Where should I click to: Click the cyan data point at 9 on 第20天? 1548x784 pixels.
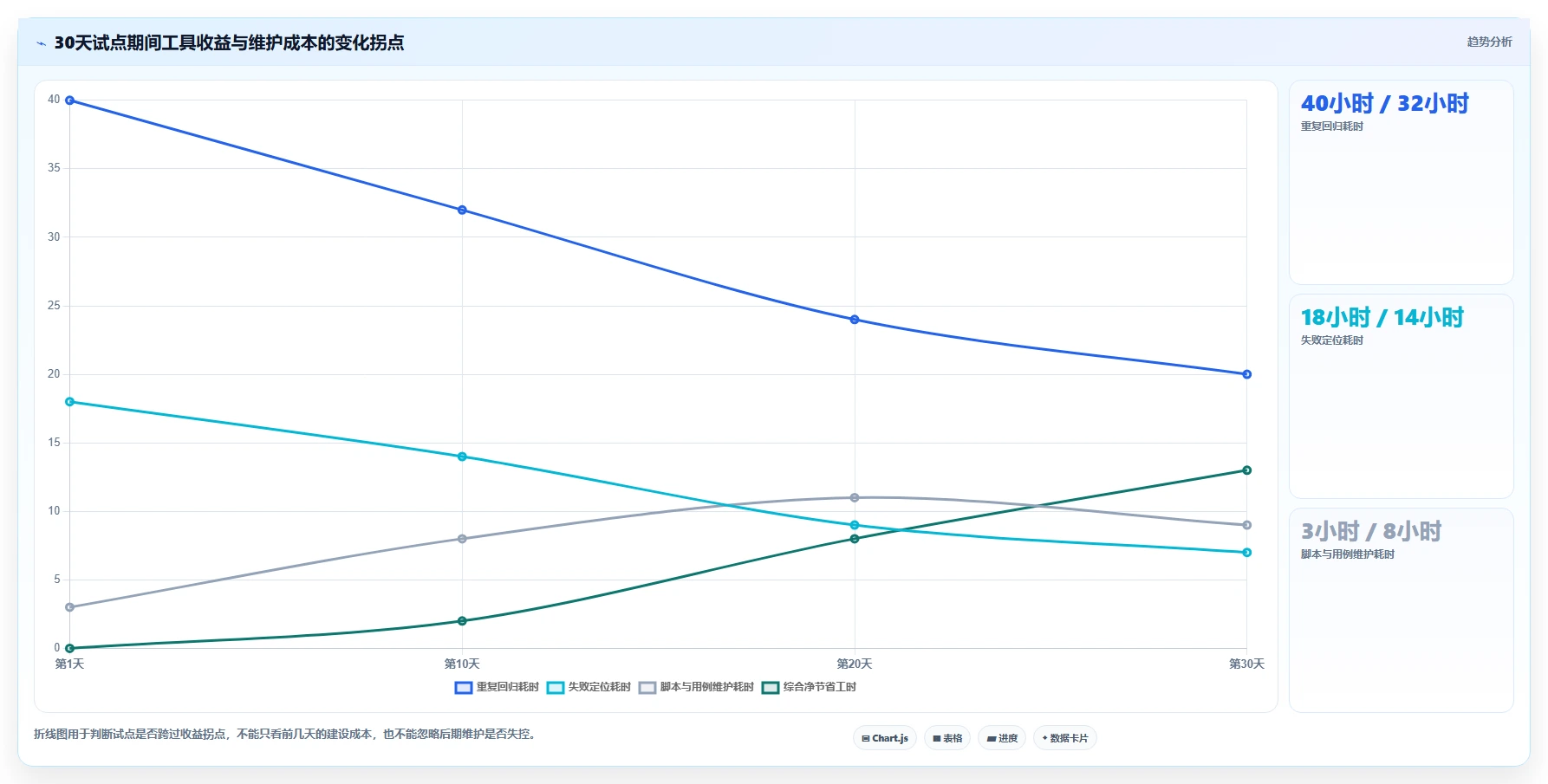click(855, 525)
